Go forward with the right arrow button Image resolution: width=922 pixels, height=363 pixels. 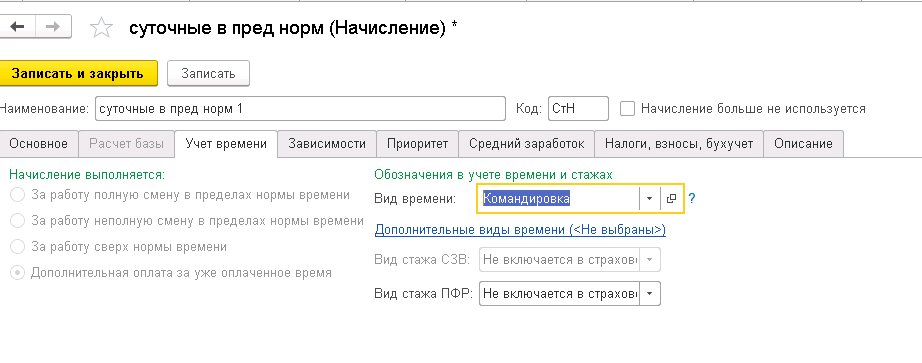54,27
